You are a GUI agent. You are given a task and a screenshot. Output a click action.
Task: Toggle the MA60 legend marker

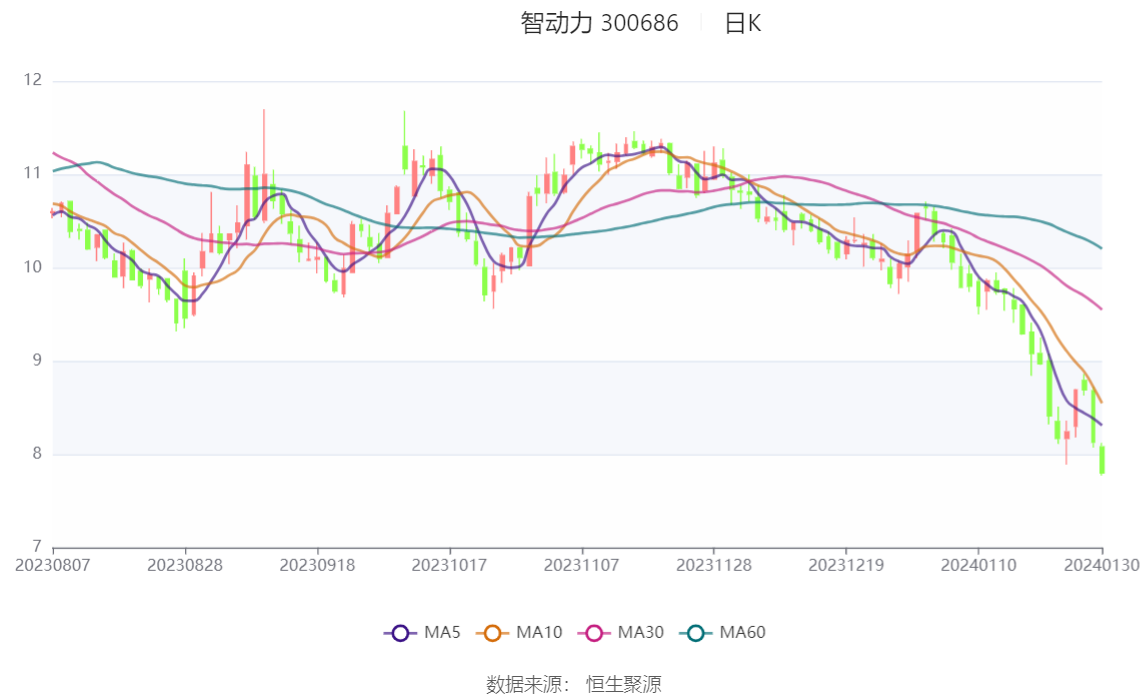pos(696,633)
